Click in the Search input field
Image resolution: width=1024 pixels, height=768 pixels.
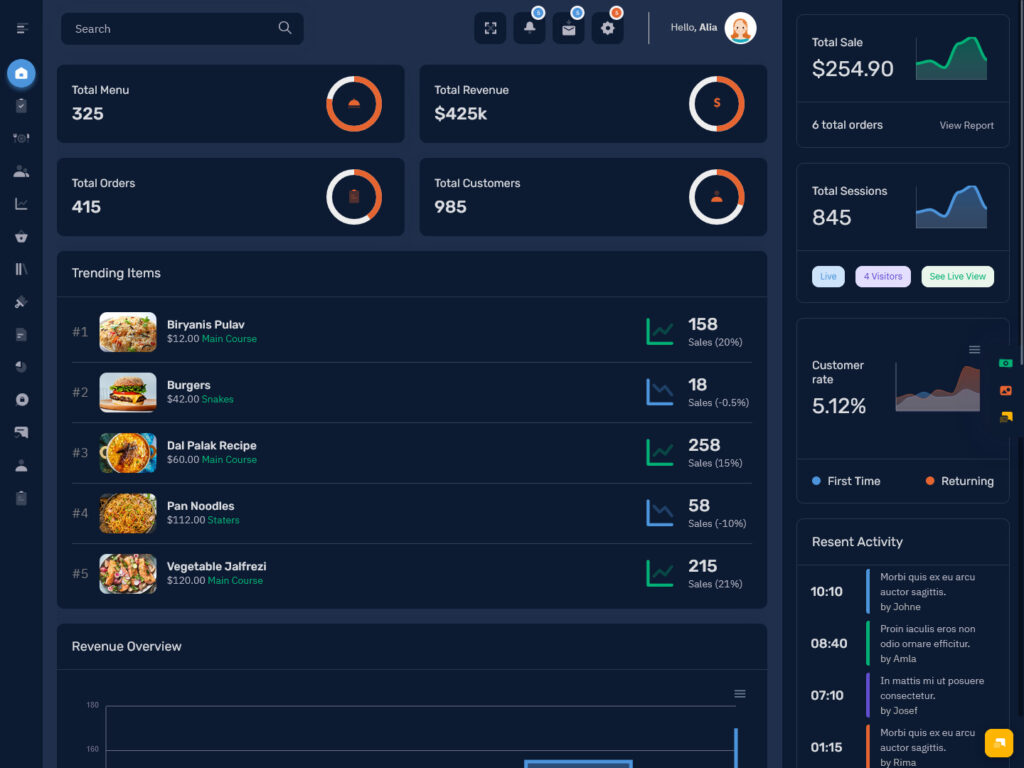(182, 29)
